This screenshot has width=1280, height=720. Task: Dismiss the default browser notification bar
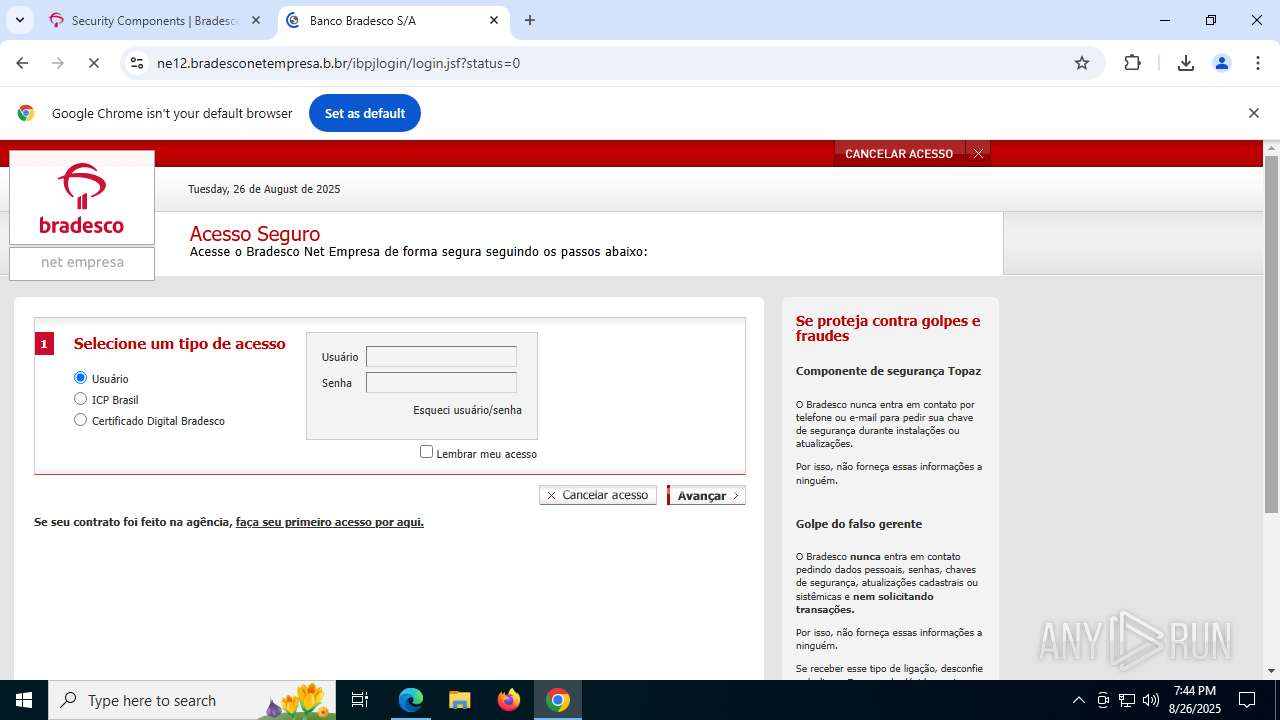tap(1253, 113)
